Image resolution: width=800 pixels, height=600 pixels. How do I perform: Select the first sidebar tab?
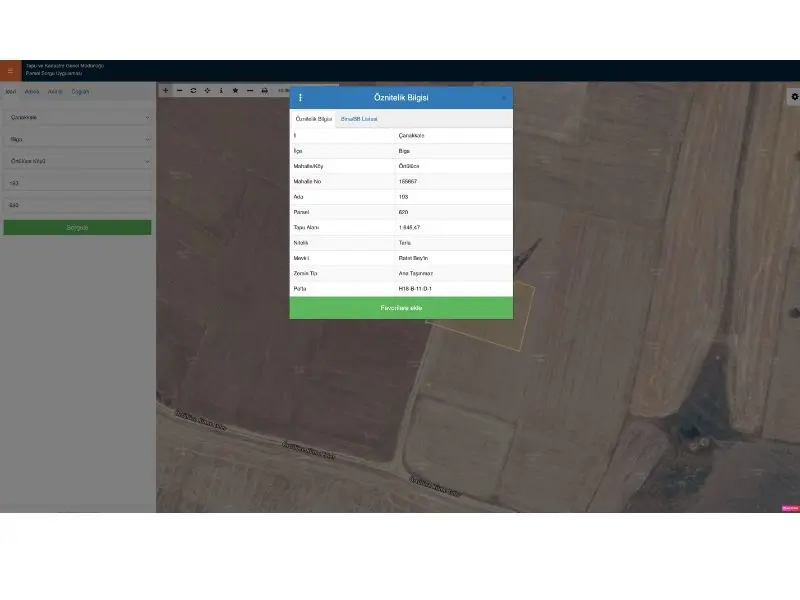(x=11, y=92)
